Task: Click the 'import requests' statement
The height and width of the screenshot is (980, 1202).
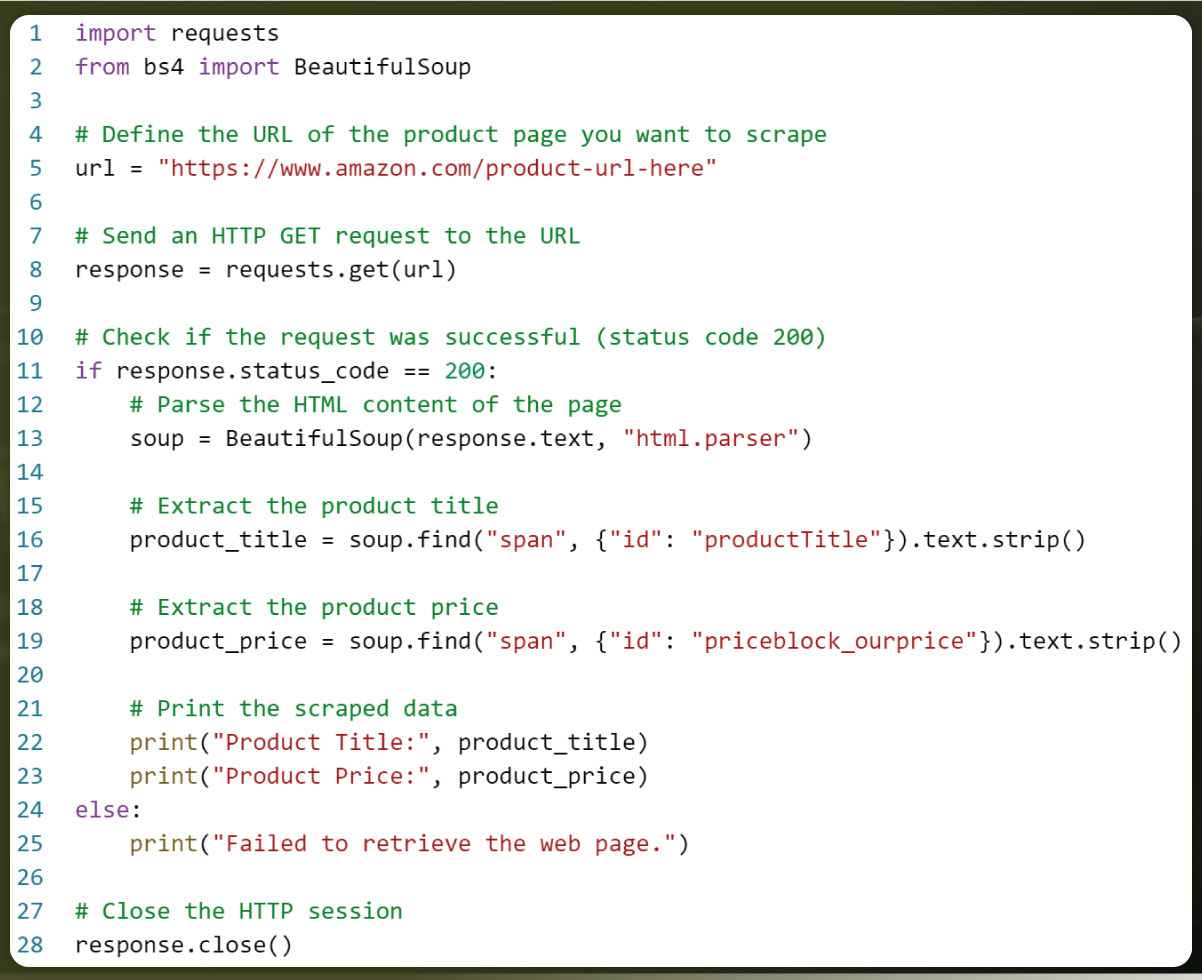Action: coord(177,34)
